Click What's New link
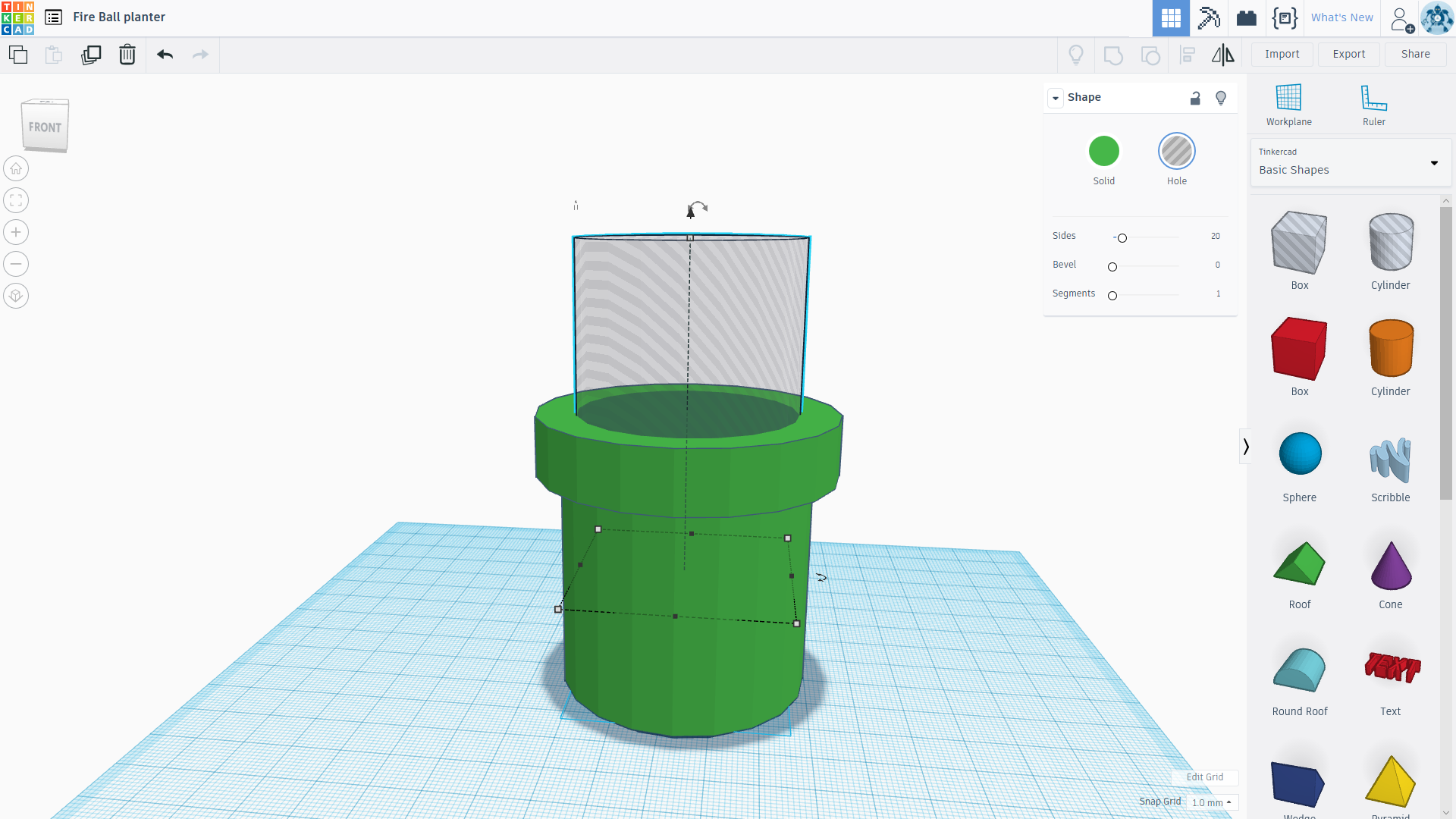The width and height of the screenshot is (1456, 819). (1341, 17)
